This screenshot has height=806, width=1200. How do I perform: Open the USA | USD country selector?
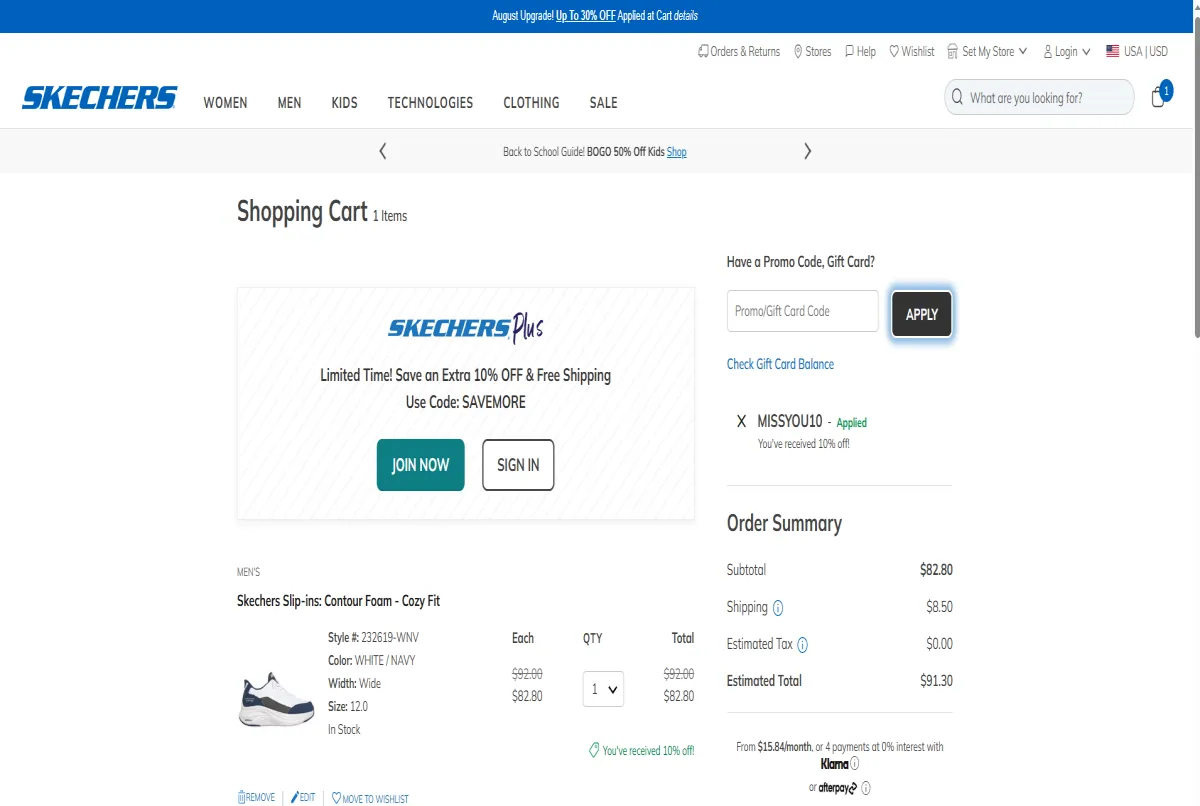pos(1136,51)
